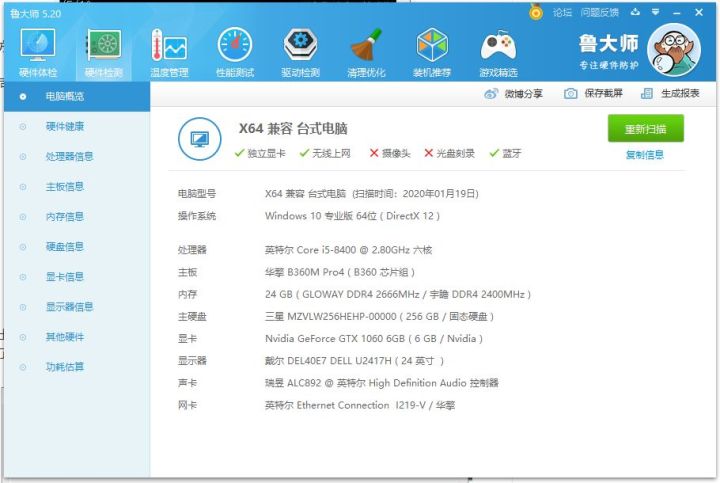Click the memory value 24 GB GLOWAY DDR4

click(x=398, y=294)
